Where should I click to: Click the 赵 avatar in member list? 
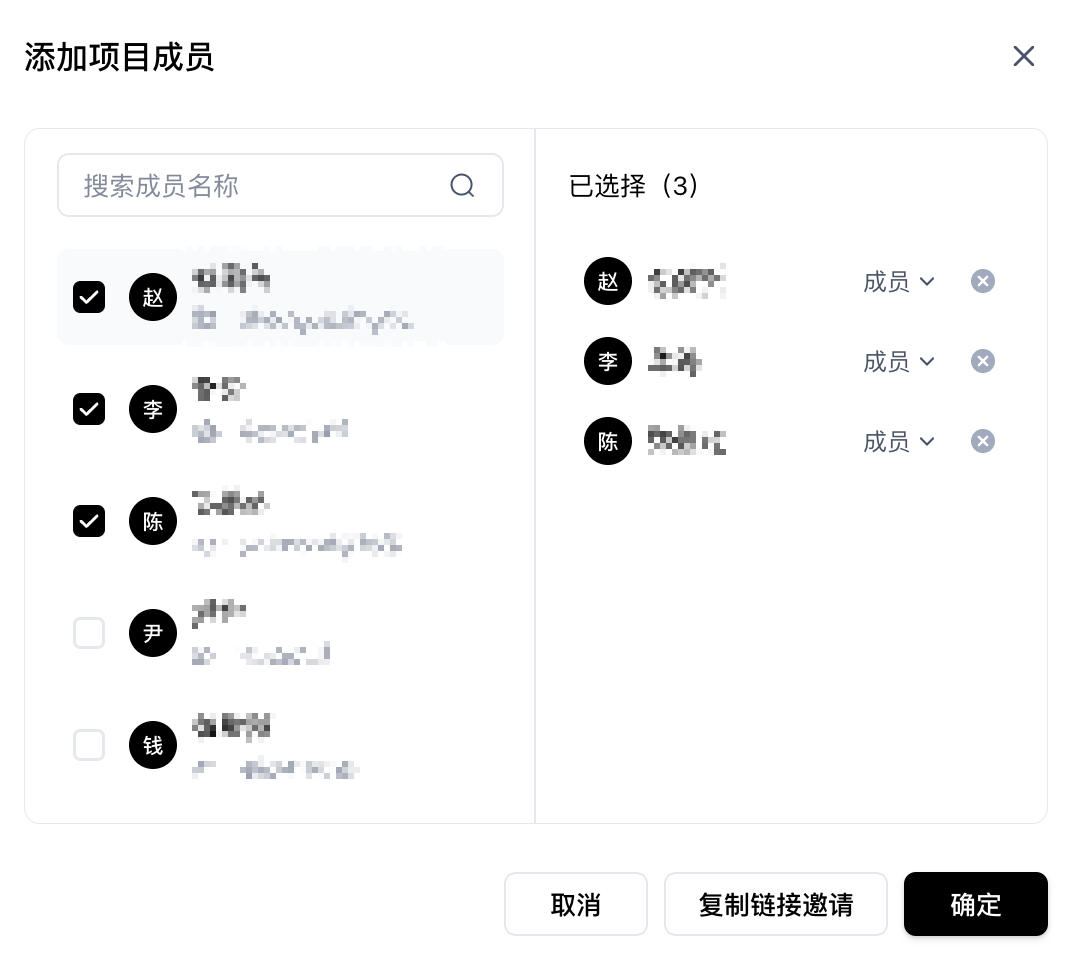(x=153, y=297)
